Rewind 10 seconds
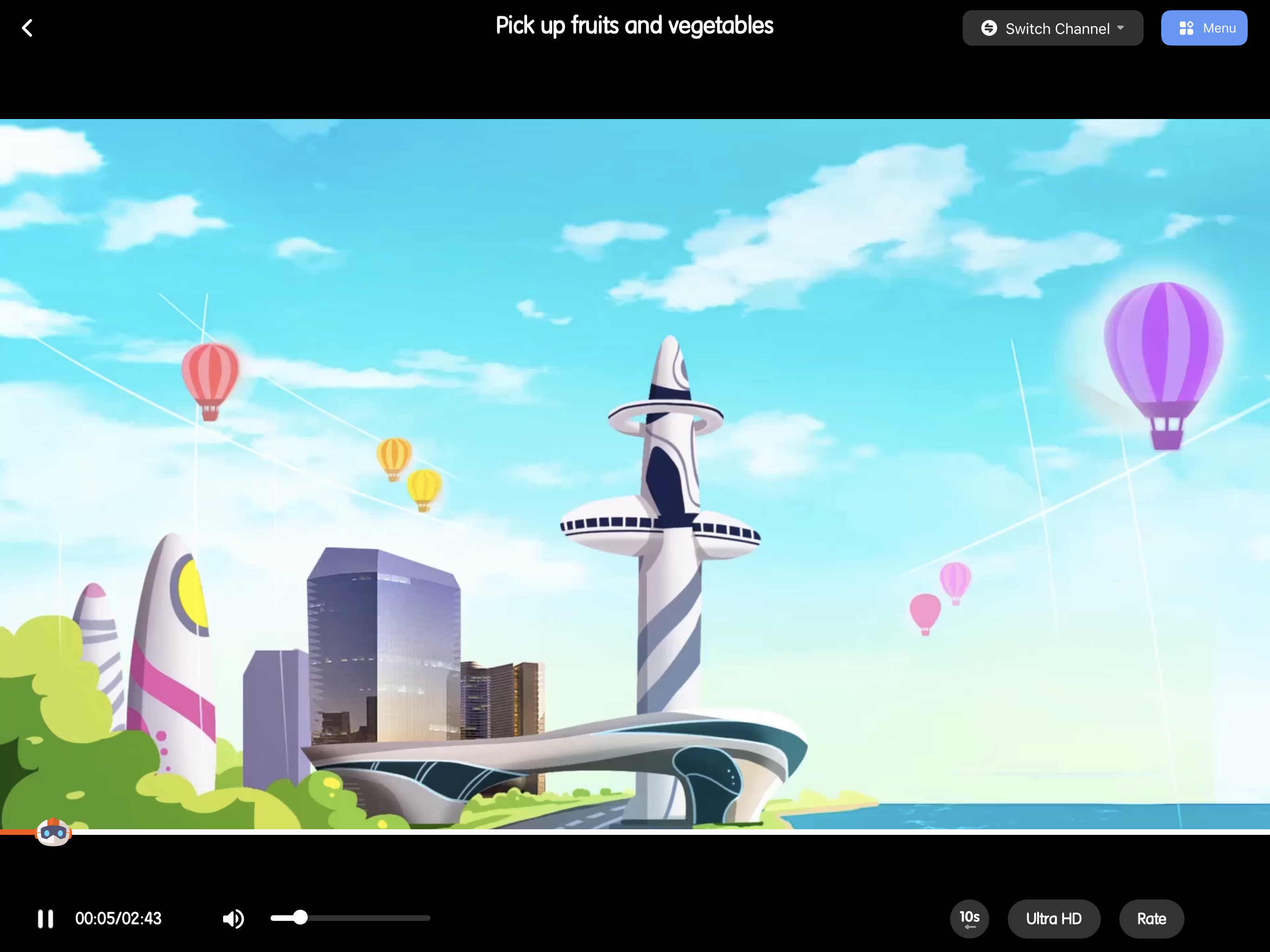1270x952 pixels. point(969,919)
